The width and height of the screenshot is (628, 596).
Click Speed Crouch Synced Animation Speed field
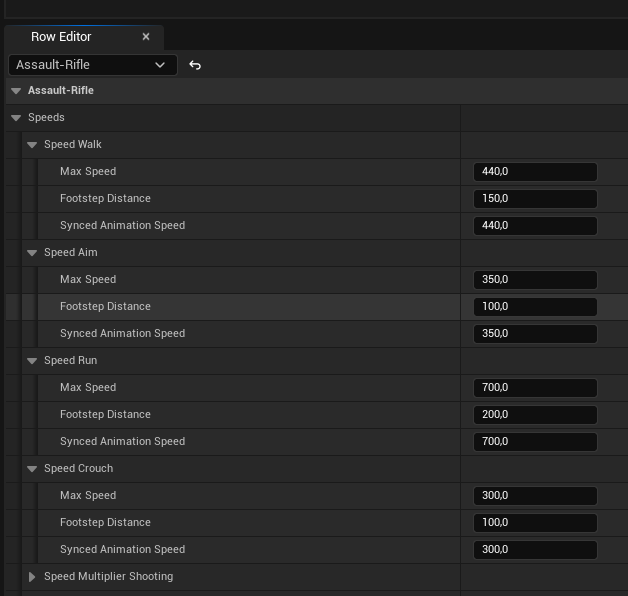point(535,550)
